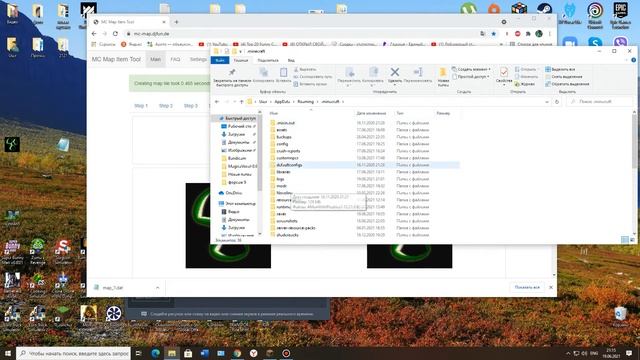
Task: Click the refresh icon beside Explorer address bar
Action: tap(557, 102)
